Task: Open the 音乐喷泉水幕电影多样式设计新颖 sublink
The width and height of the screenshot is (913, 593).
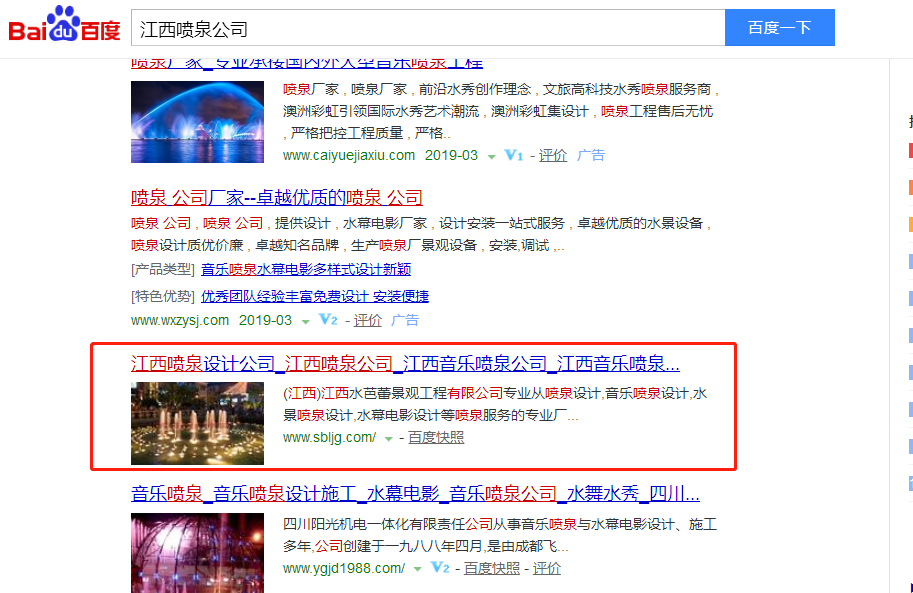Action: coord(306,269)
